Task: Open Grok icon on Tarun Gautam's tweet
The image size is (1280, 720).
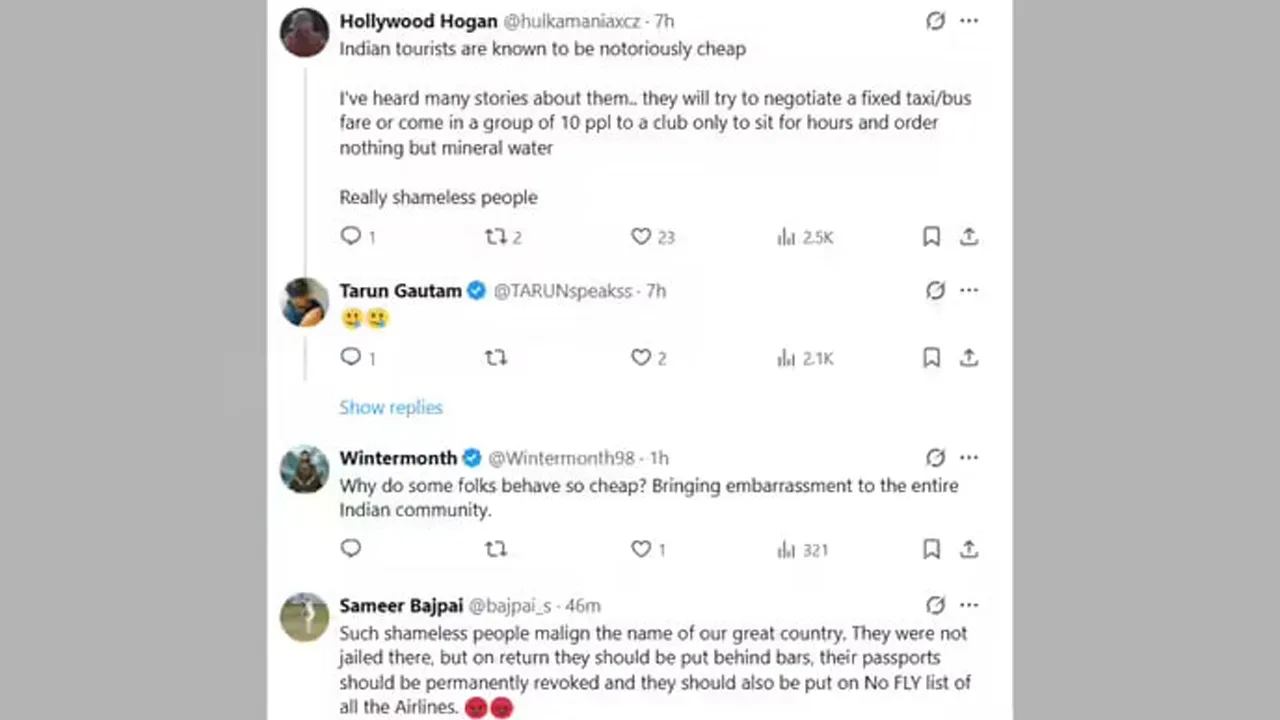Action: click(935, 291)
